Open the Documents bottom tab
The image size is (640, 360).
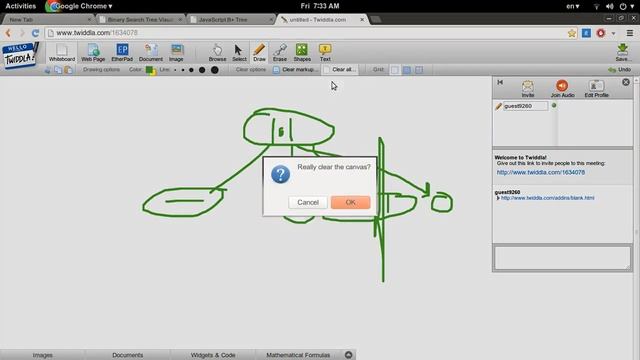pos(127,355)
